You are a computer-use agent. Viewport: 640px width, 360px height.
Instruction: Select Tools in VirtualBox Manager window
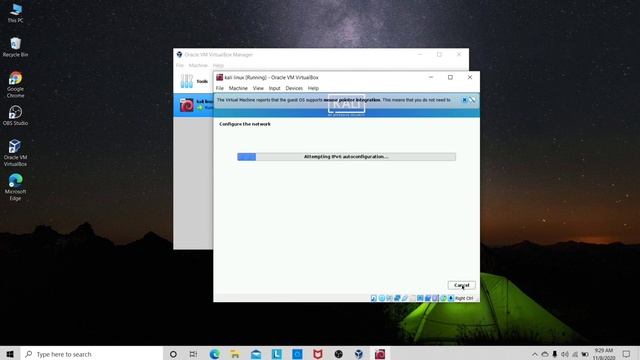(194, 81)
